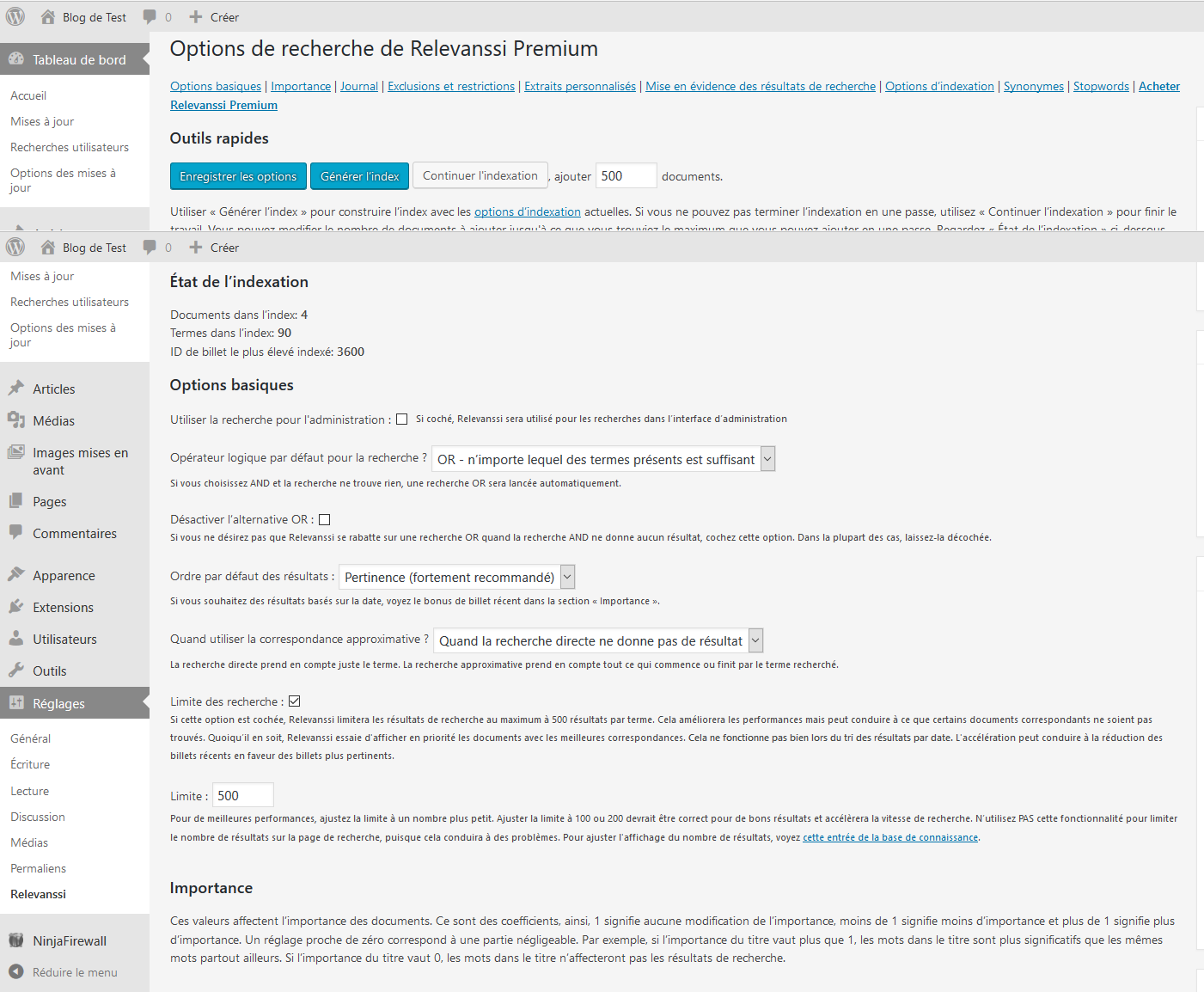Open Recherches utilisateurs under top dashboard menu
The width and height of the screenshot is (1204, 992).
tap(70, 147)
